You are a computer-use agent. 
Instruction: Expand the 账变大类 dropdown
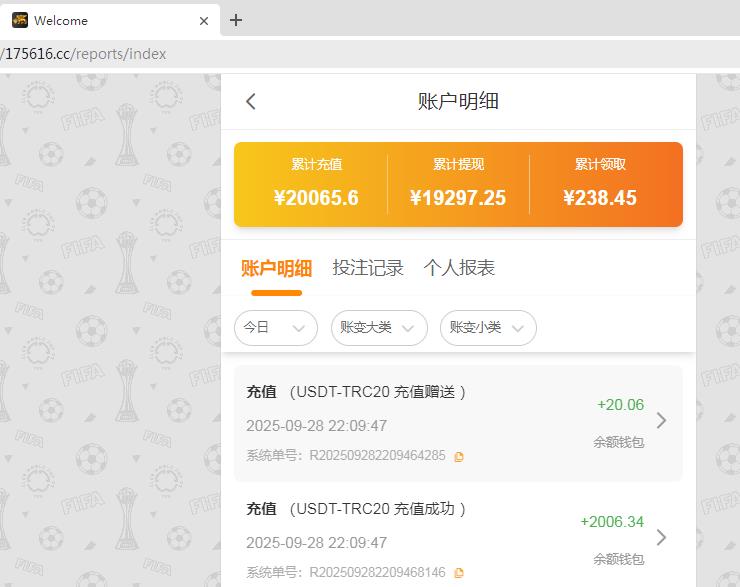click(x=379, y=327)
